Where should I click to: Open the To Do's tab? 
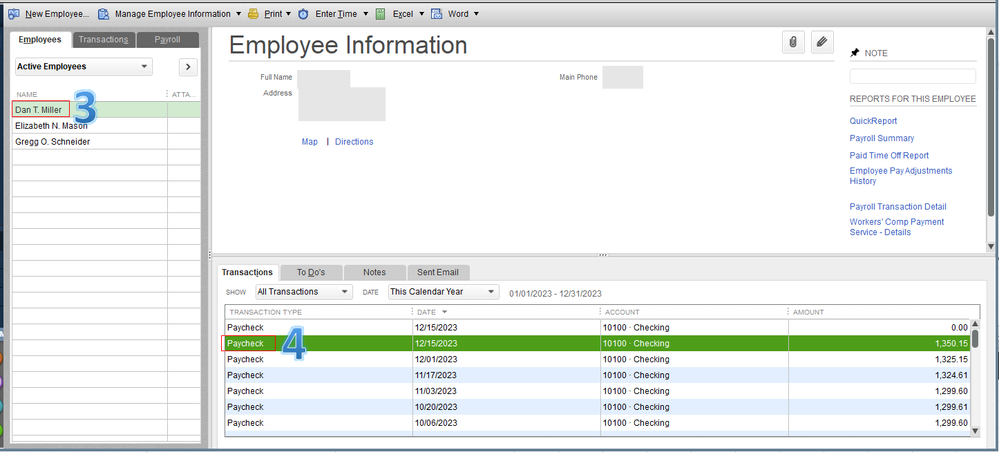pos(311,272)
